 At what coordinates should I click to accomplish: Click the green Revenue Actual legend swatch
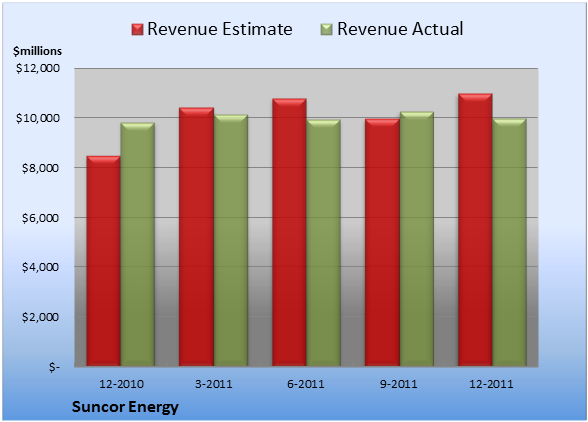[327, 30]
